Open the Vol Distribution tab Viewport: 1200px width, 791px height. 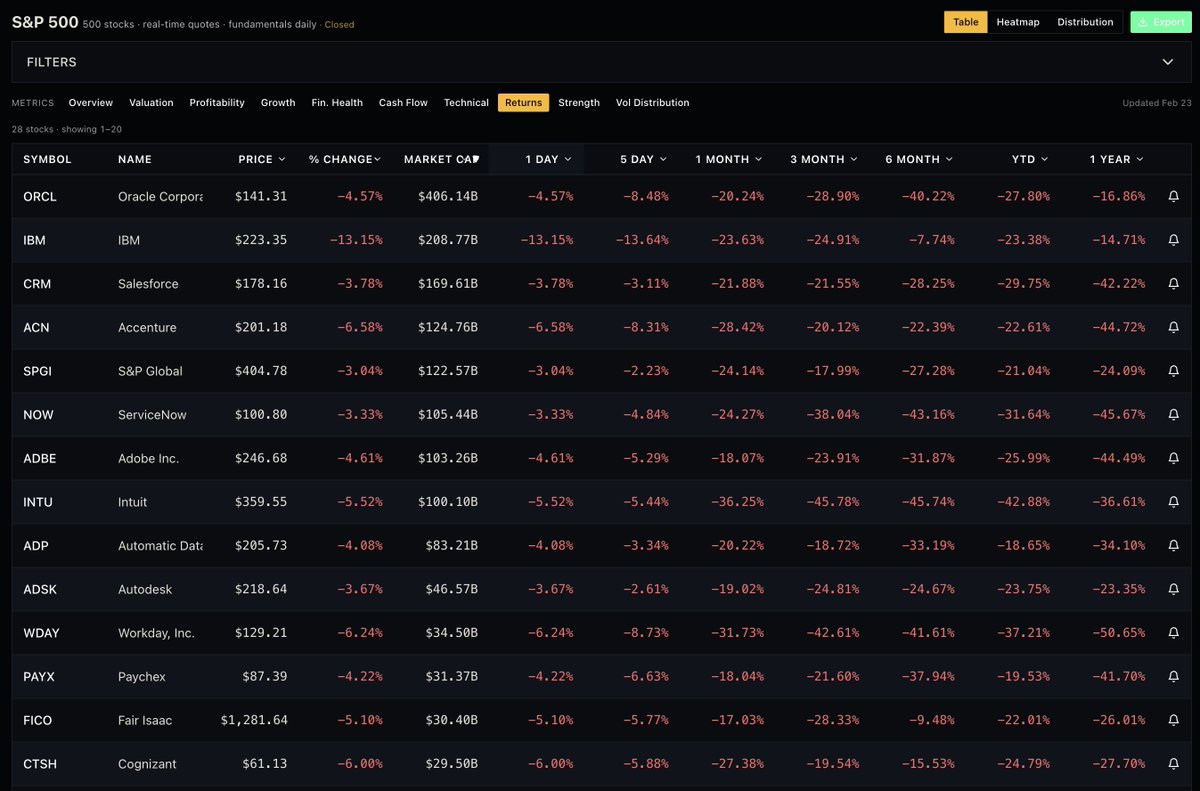(x=652, y=102)
